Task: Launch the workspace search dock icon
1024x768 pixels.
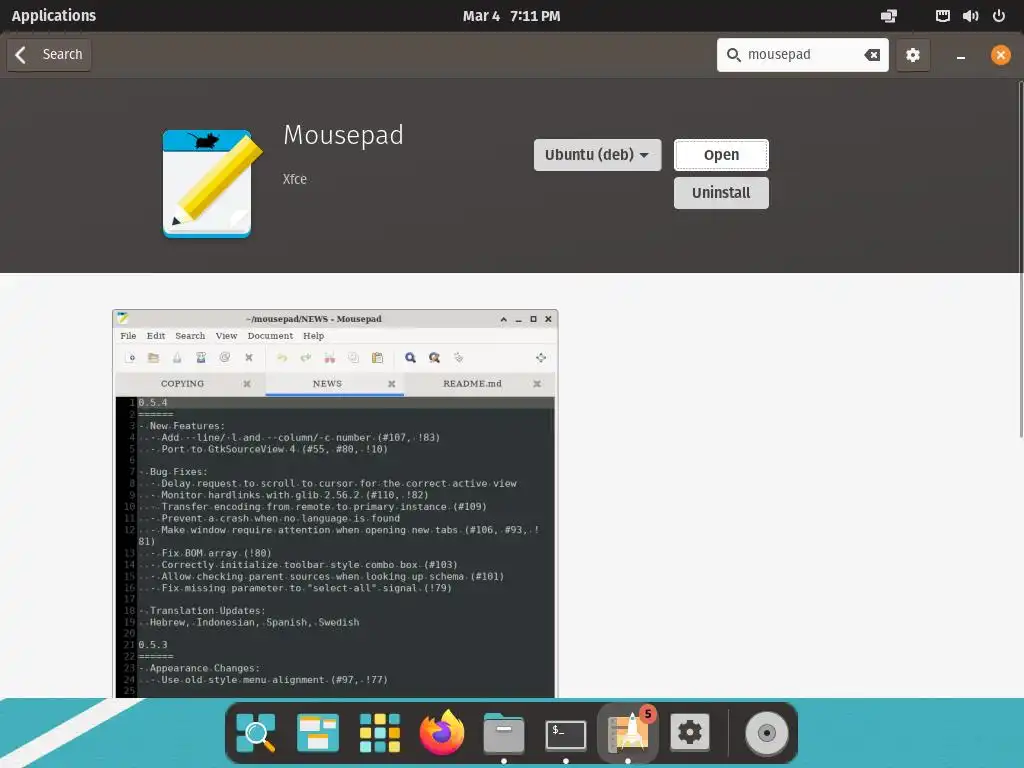Action: click(x=255, y=733)
